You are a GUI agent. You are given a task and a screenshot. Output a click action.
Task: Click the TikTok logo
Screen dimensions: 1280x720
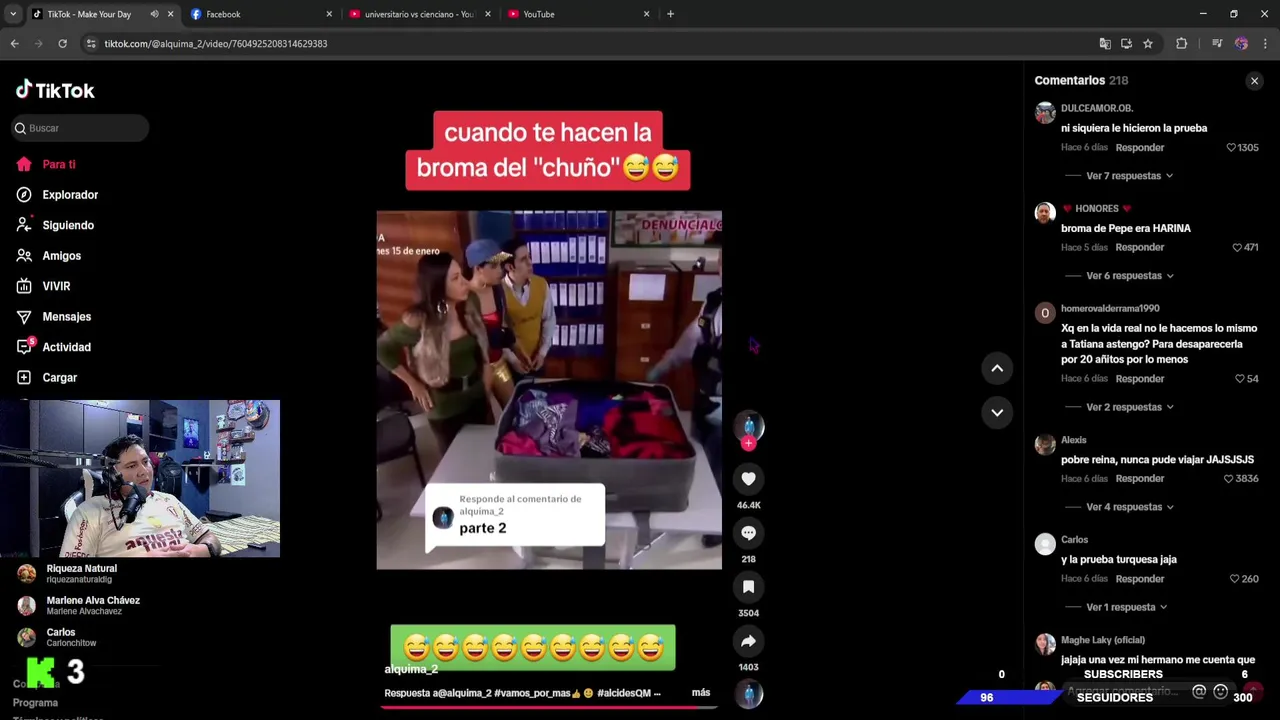point(55,90)
